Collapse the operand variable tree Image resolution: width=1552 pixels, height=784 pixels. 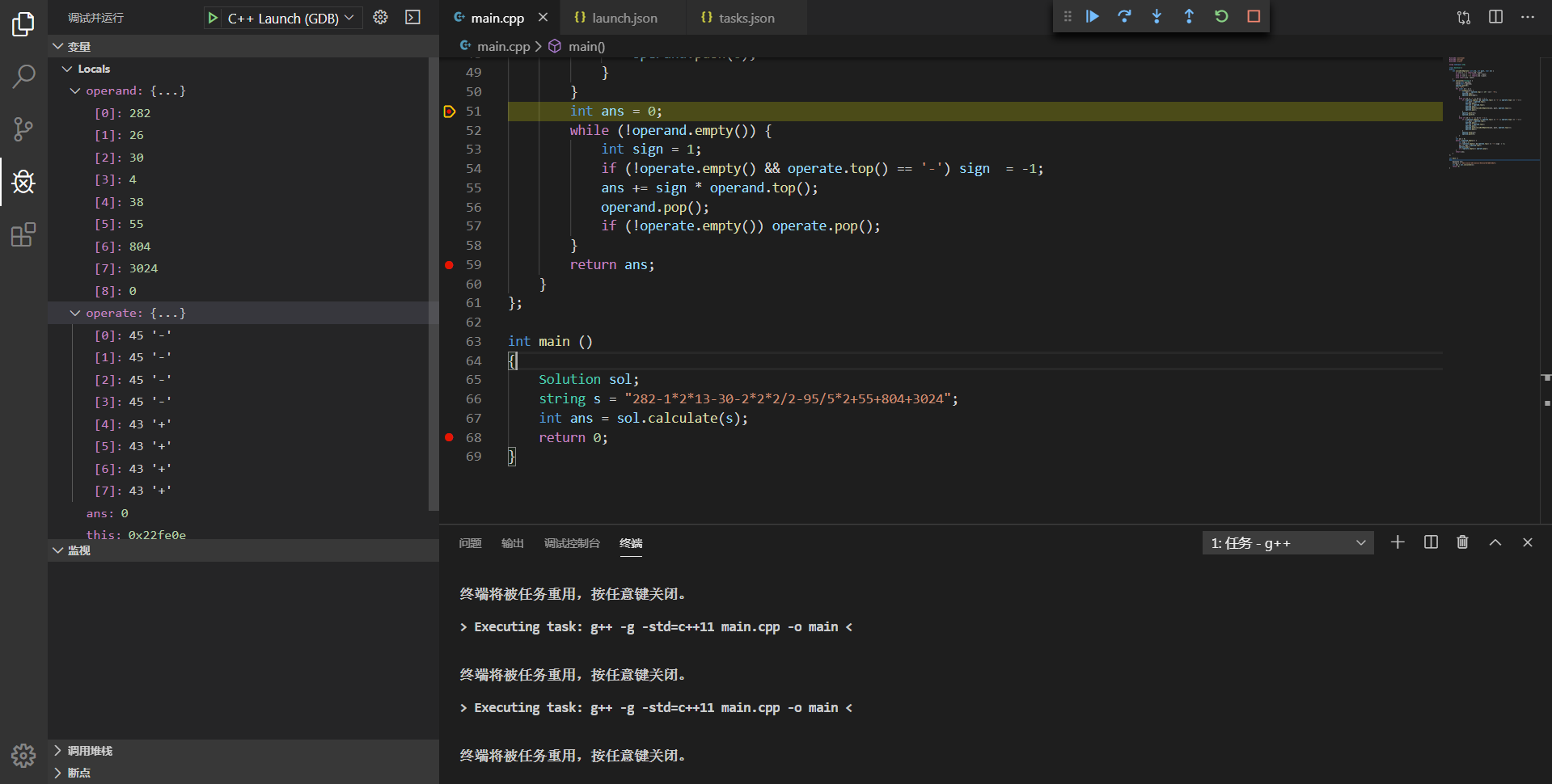(75, 91)
